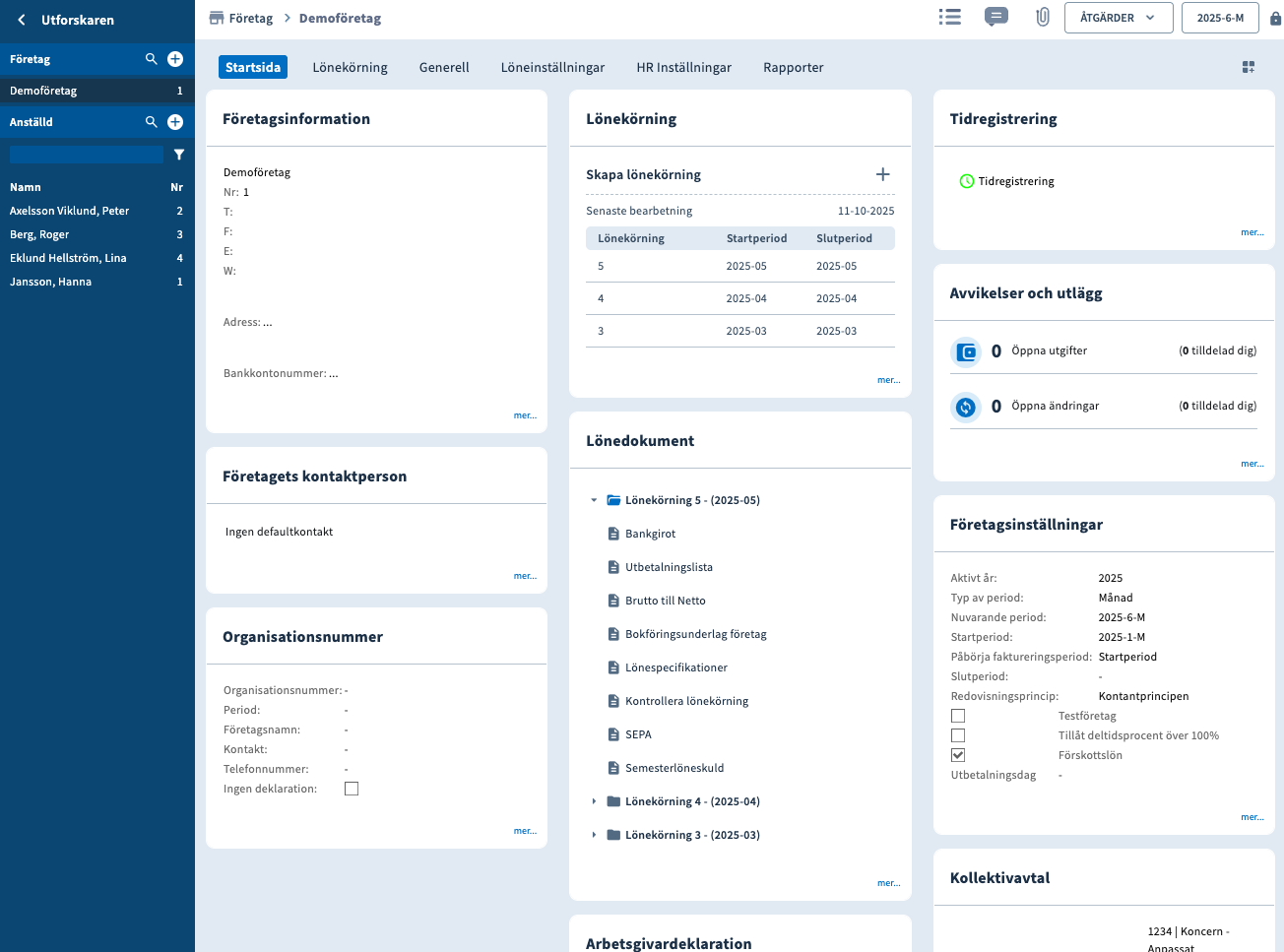
Task: Collapse the Lönekörning 5 - (2025-05) folder
Action: pyautogui.click(x=594, y=500)
